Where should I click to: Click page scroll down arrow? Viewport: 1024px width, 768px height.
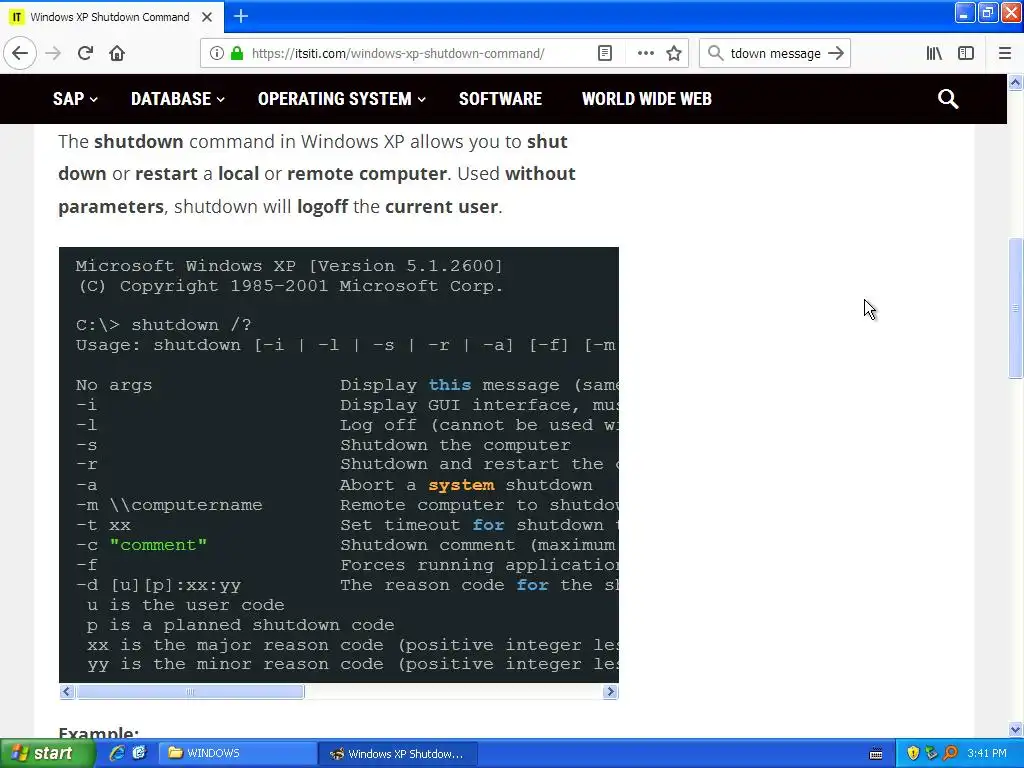point(1015,729)
